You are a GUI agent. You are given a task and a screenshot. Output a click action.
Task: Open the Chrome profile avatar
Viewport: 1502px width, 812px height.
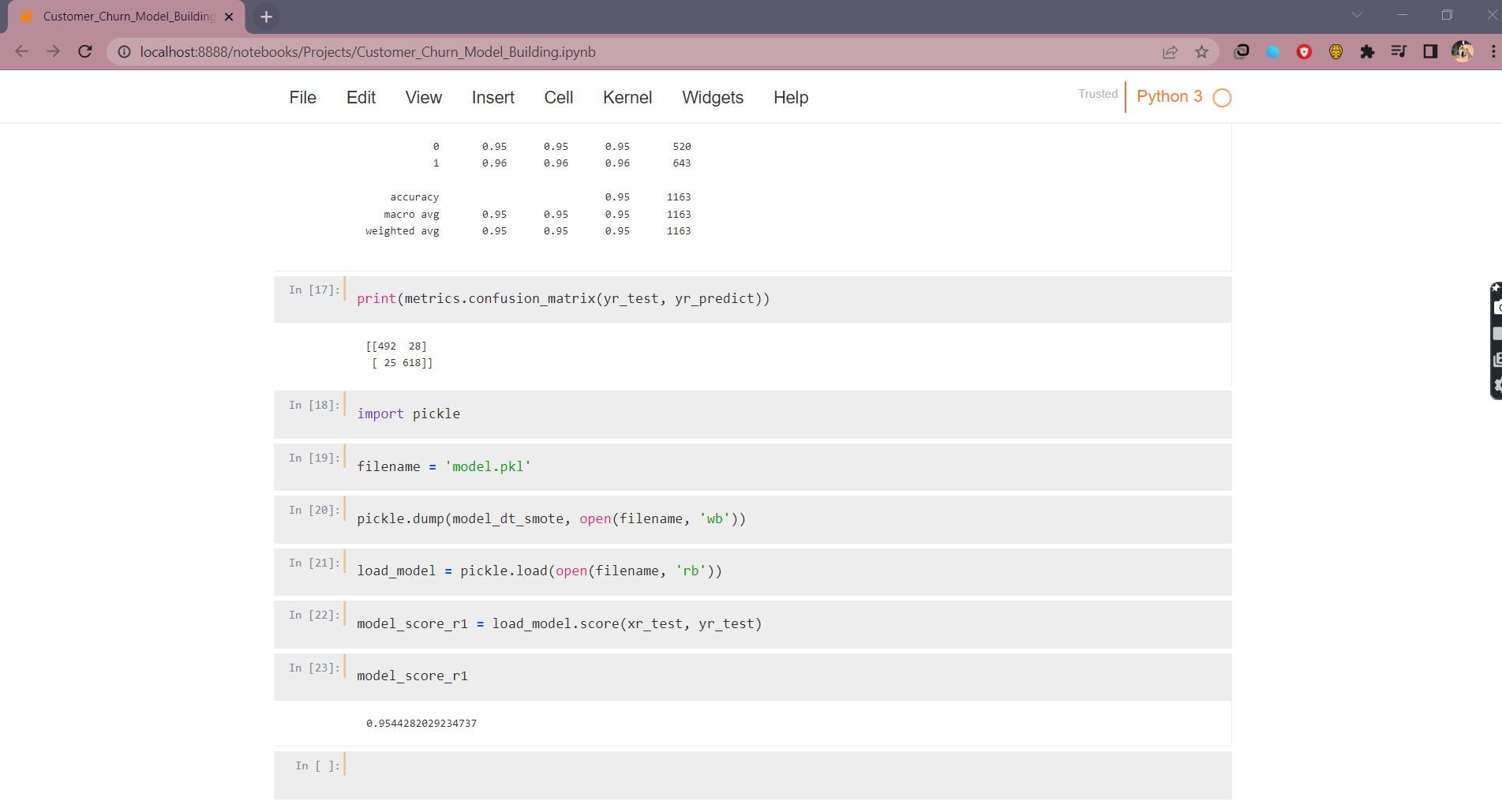coord(1462,52)
